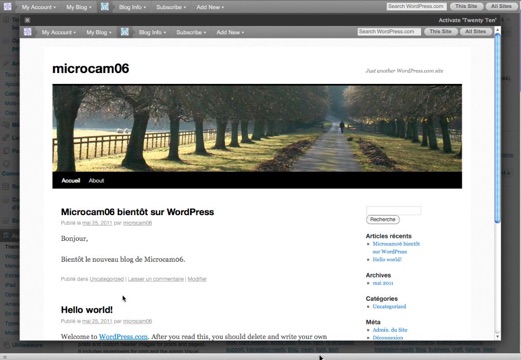Click the blog avatar icon in the preview bar
The image size is (521, 360).
coord(125,32)
